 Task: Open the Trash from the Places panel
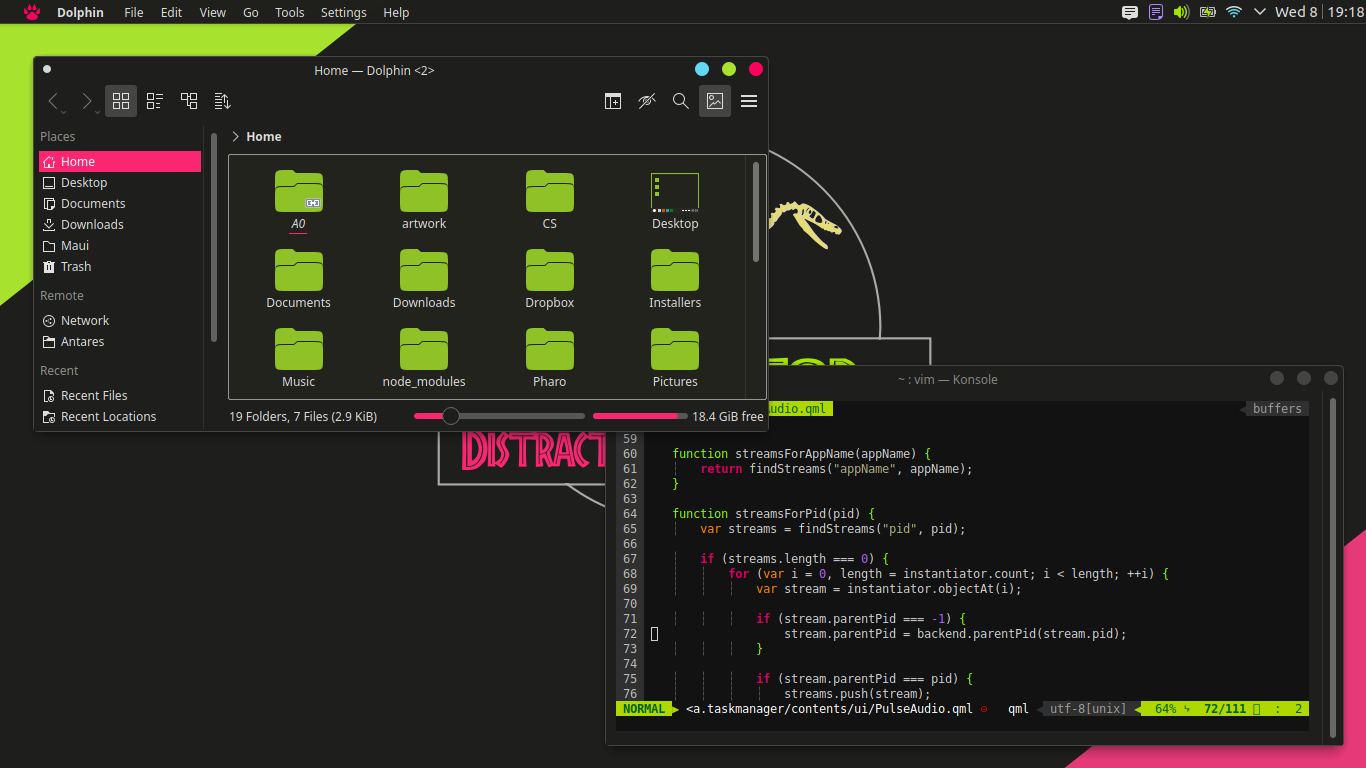tap(75, 266)
